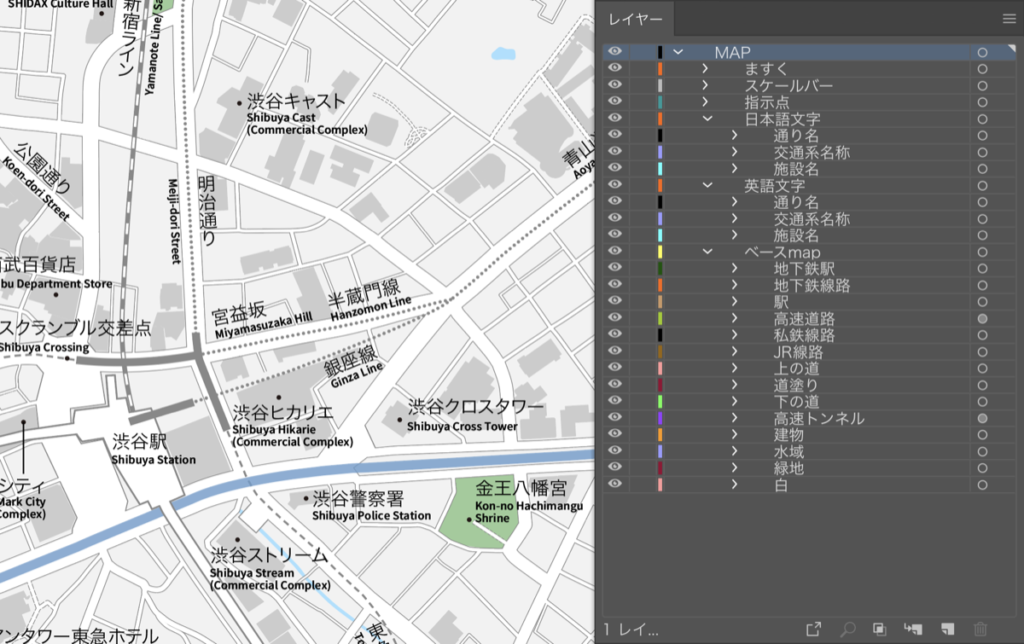Click the 金王八幡宮 shrine label on map
Screen dimensions: 1024x644
pyautogui.click(x=521, y=488)
